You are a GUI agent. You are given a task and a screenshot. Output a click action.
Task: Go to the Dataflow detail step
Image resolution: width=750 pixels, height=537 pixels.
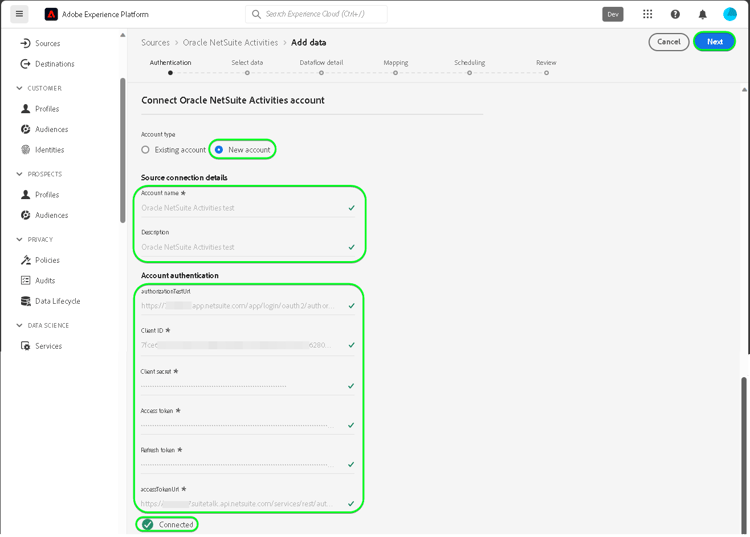click(321, 67)
